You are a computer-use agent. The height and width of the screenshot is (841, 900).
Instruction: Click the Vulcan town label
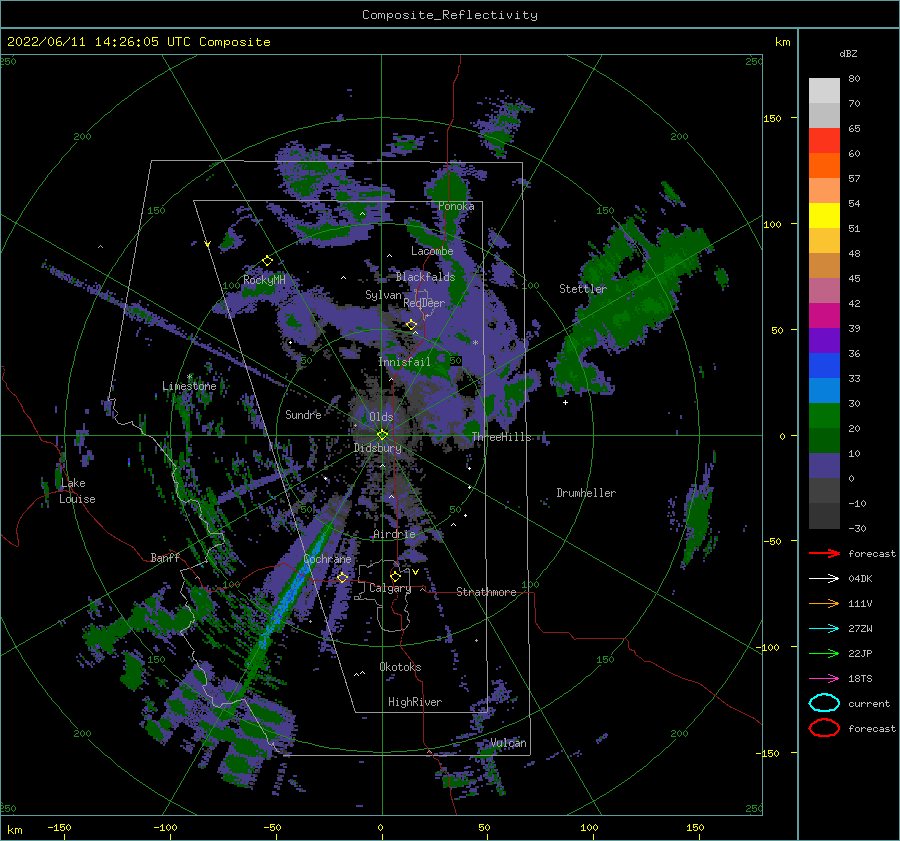tap(509, 743)
